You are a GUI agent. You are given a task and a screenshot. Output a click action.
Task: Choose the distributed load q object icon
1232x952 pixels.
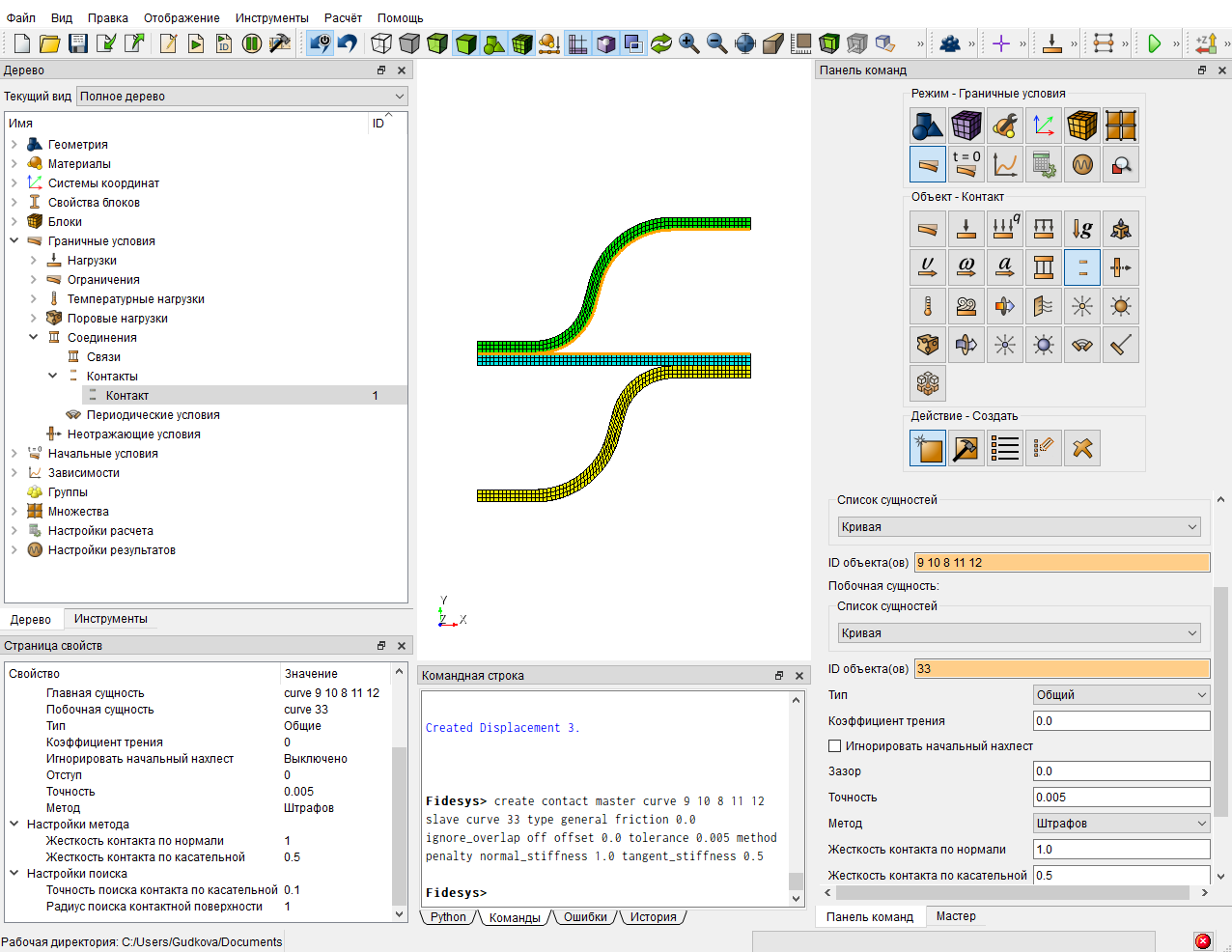(1005, 229)
